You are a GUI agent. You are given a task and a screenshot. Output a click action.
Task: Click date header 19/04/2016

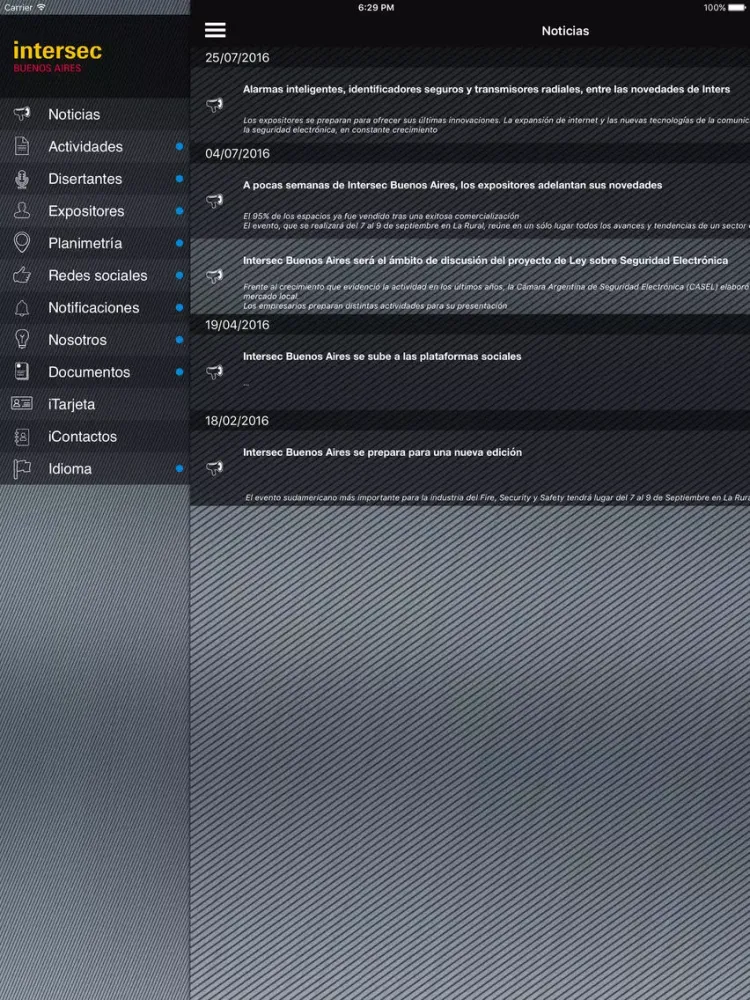pyautogui.click(x=237, y=325)
